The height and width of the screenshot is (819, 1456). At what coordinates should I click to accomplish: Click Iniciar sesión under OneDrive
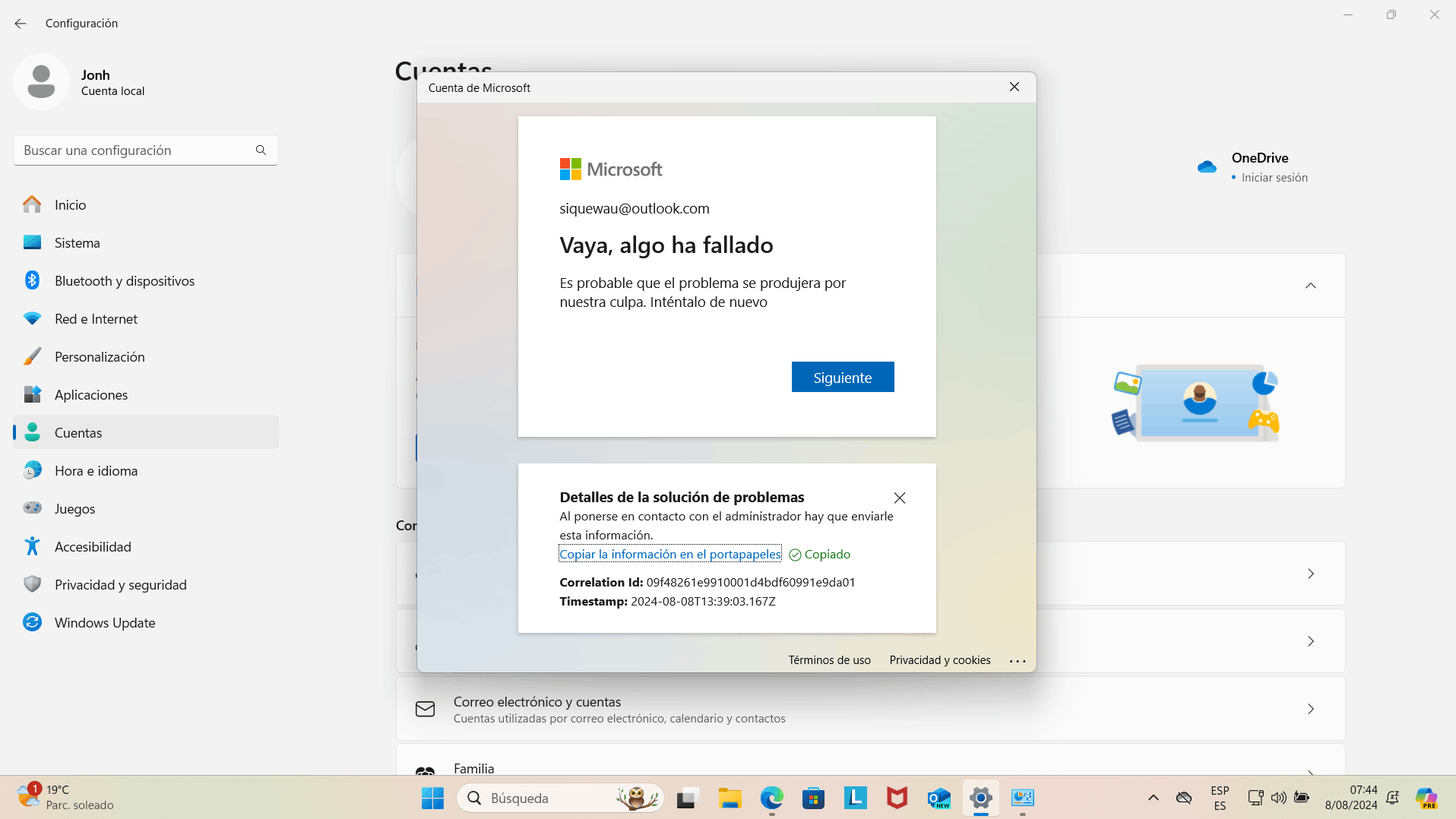[x=1274, y=178]
